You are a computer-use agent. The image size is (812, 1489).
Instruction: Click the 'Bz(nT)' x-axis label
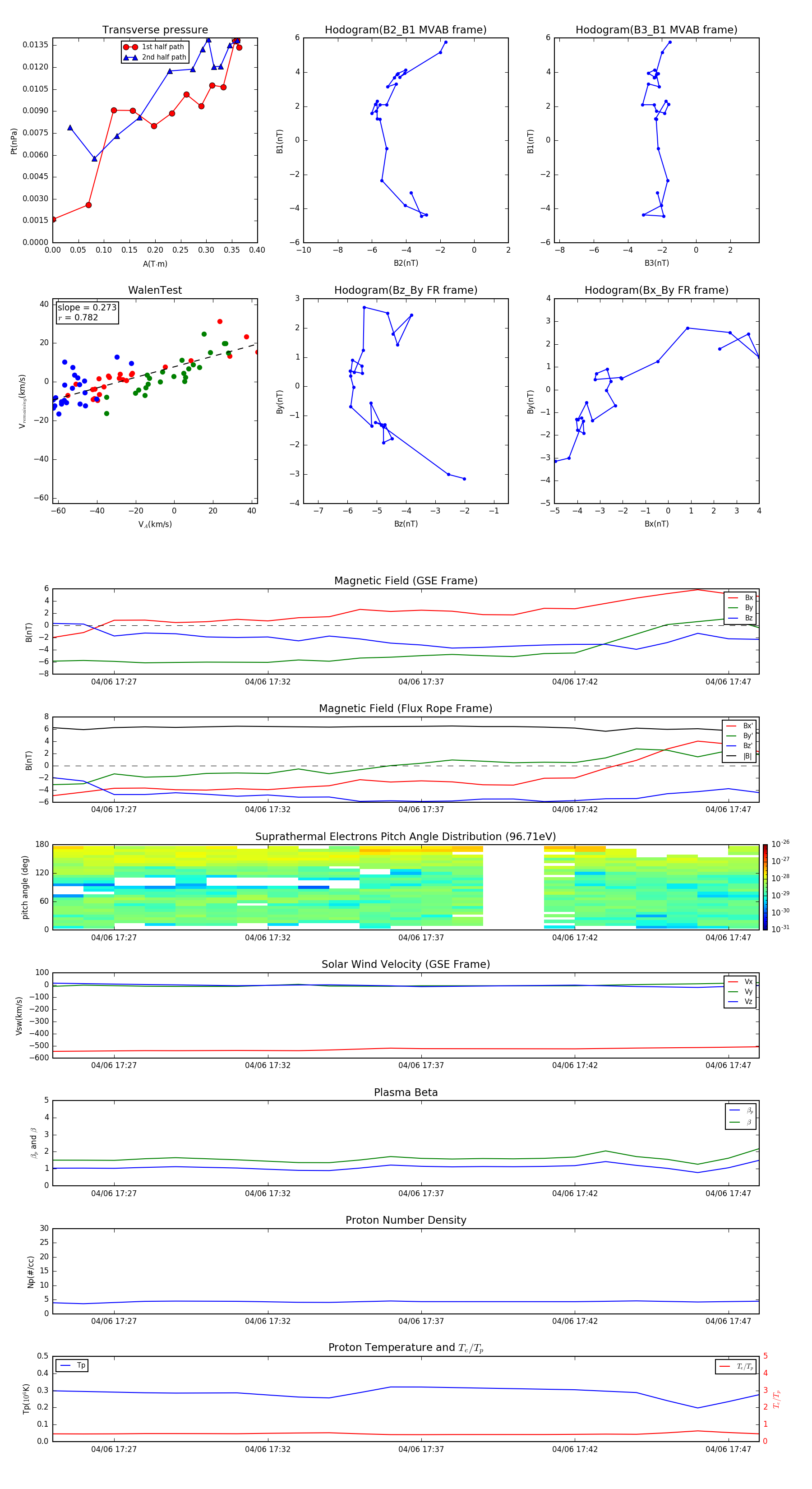pos(406,524)
